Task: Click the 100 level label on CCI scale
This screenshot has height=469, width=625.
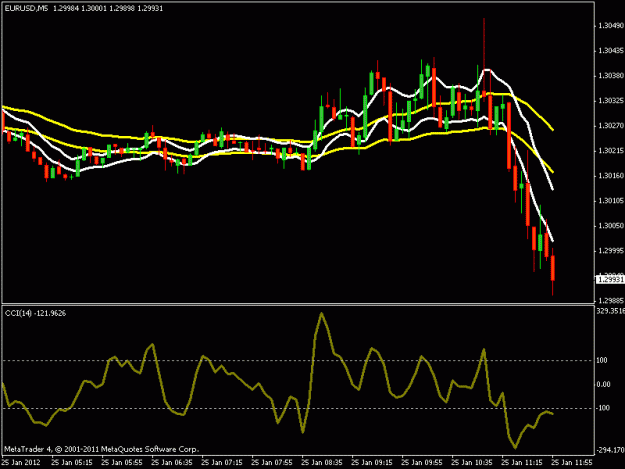Action: 602,361
